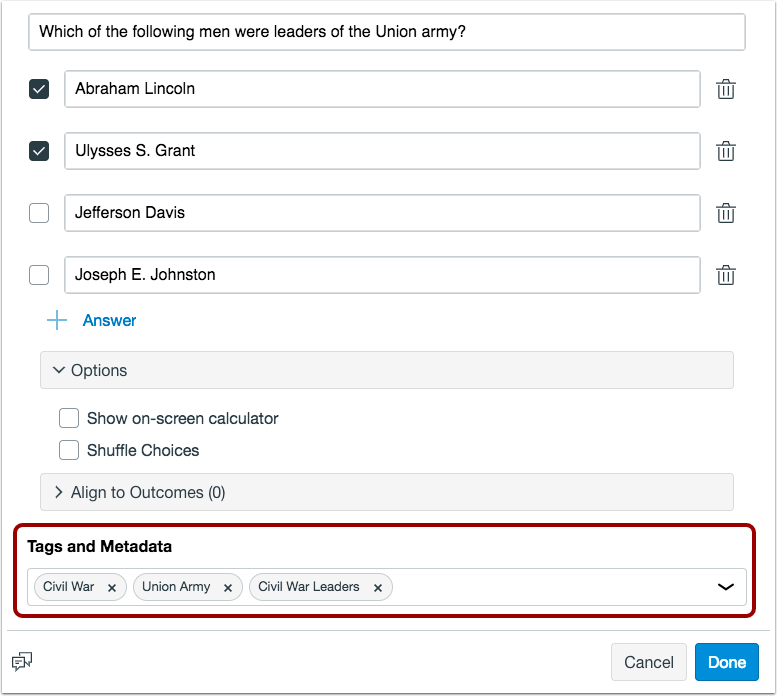The width and height of the screenshot is (777, 696).
Task: Open the tags dropdown arrow
Action: tap(726, 587)
